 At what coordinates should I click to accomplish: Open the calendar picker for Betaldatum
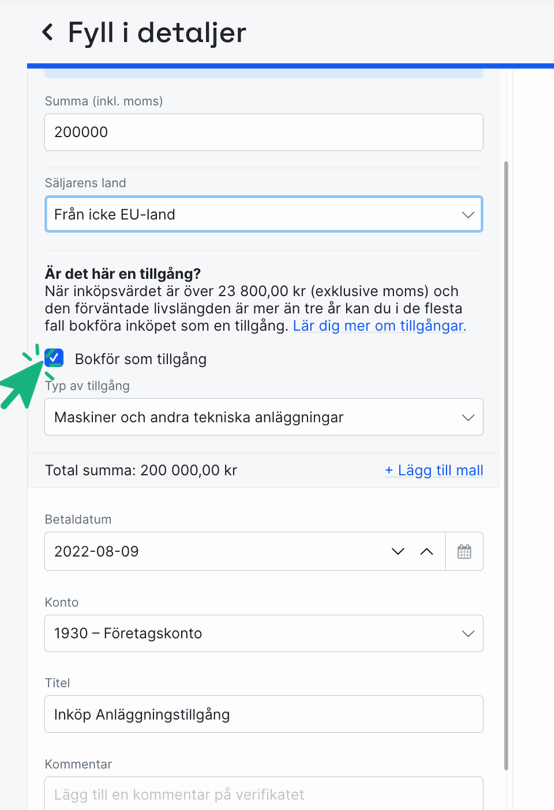pyautogui.click(x=464, y=551)
